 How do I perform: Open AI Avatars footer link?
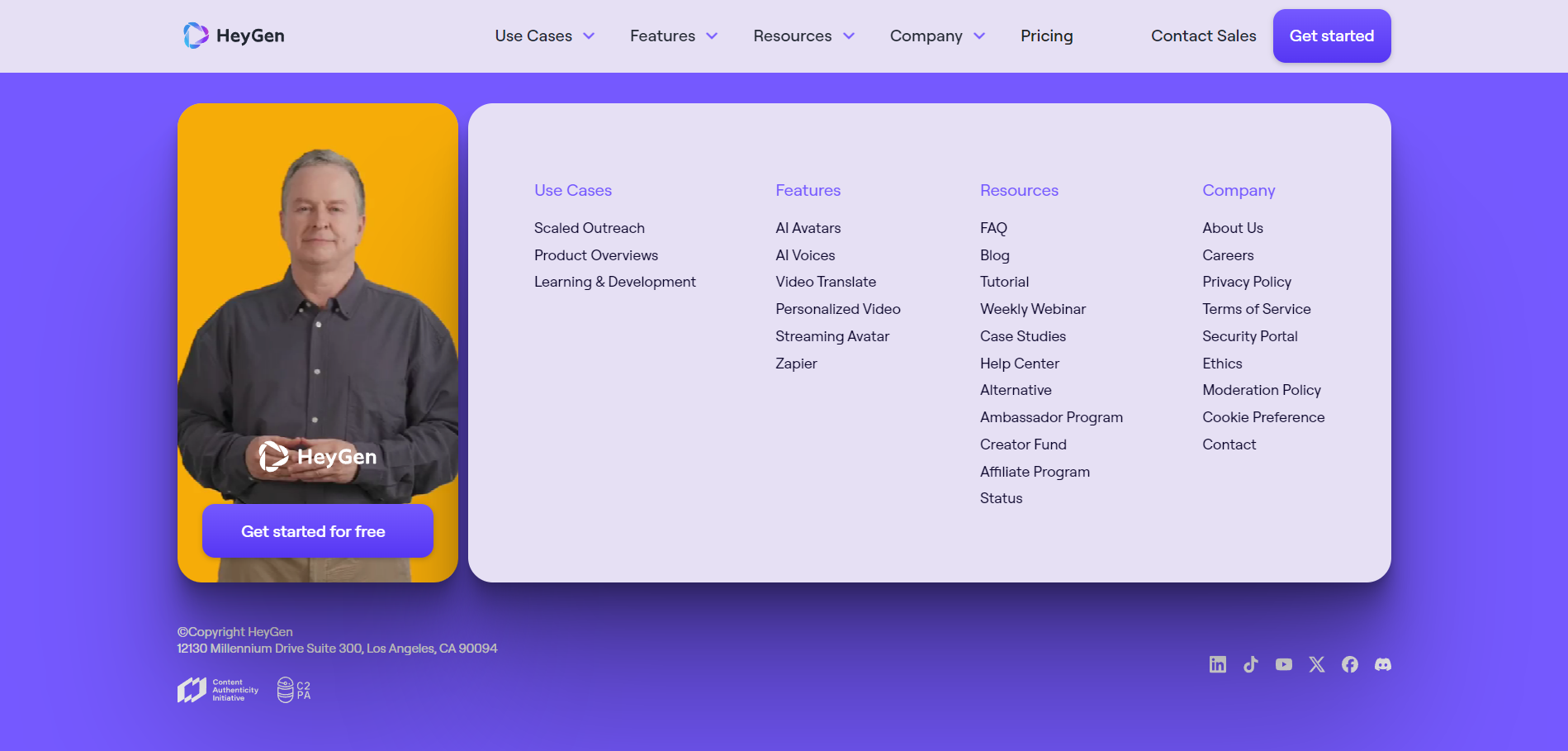pos(808,228)
